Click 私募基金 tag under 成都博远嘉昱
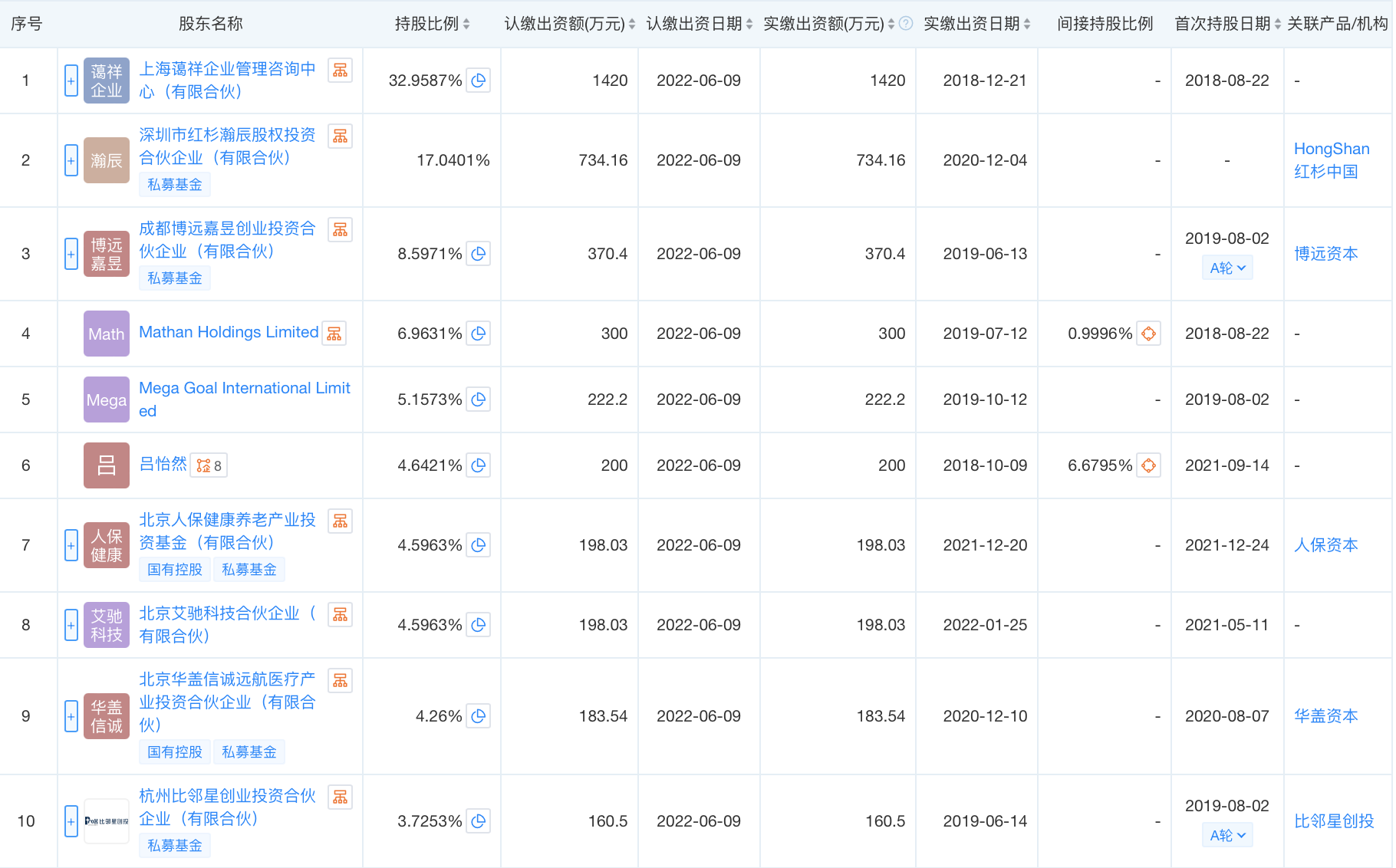The height and width of the screenshot is (868, 1396). tap(175, 278)
